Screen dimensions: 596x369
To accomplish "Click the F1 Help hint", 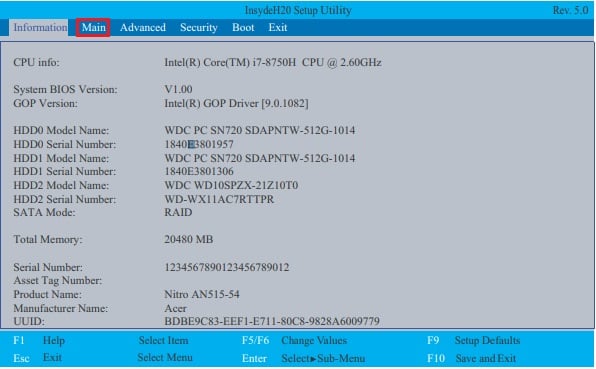I will point(39,340).
